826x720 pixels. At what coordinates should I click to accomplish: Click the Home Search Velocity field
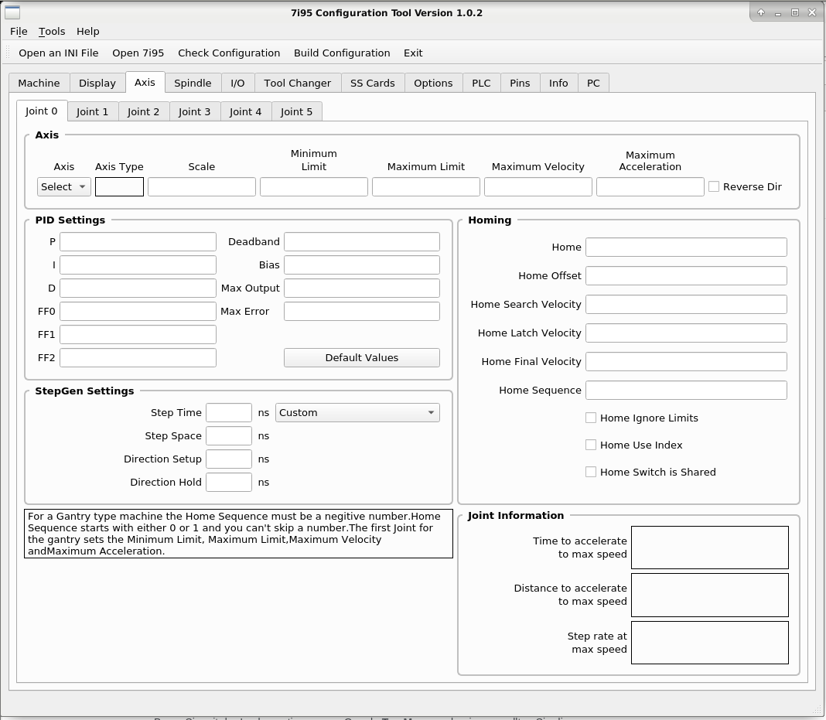coord(686,304)
